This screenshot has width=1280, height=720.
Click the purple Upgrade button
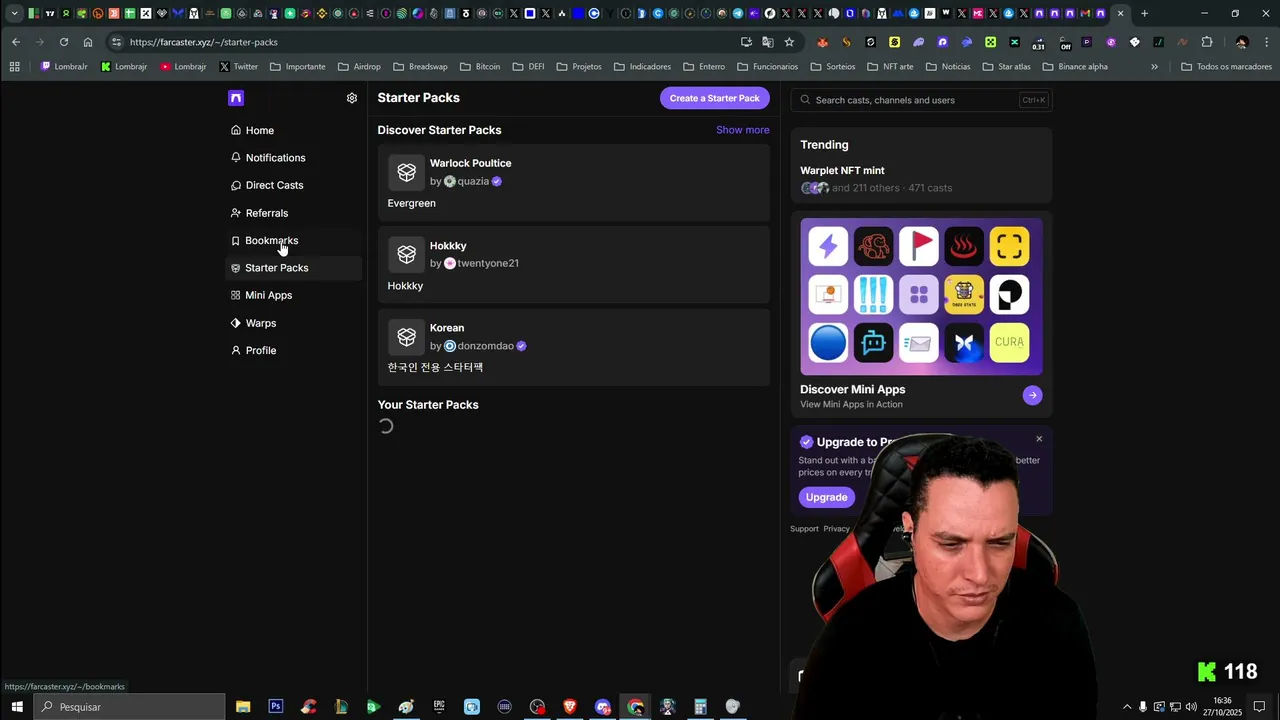coord(826,497)
